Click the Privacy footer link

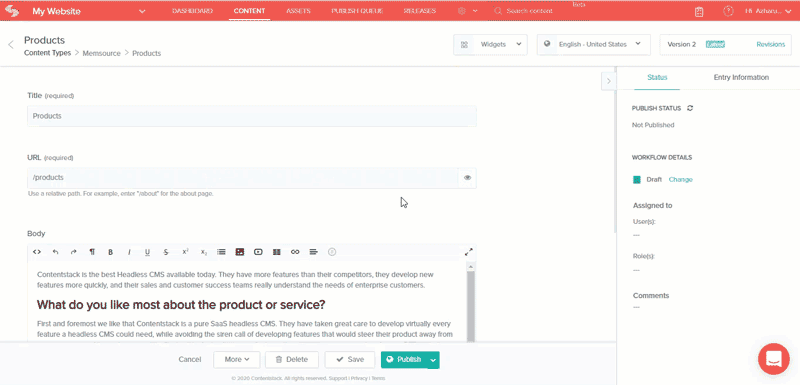359,378
